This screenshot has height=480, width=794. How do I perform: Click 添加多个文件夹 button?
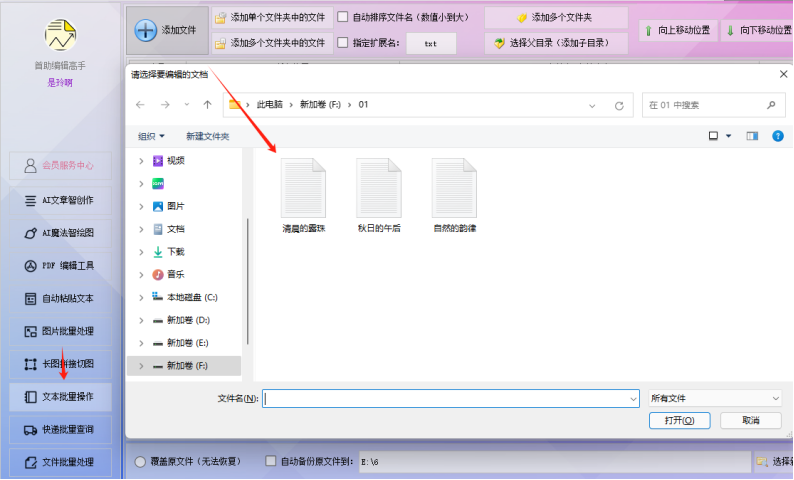(556, 18)
